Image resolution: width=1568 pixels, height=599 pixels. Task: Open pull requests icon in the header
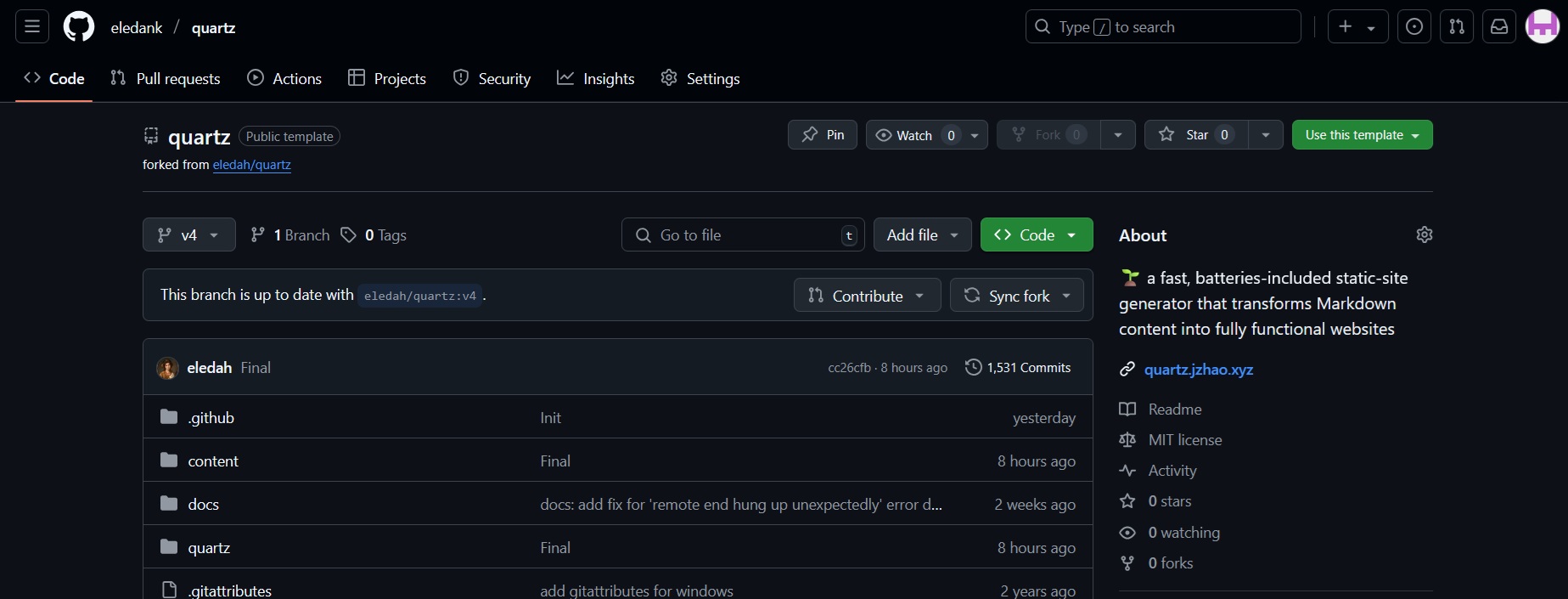pyautogui.click(x=1457, y=27)
